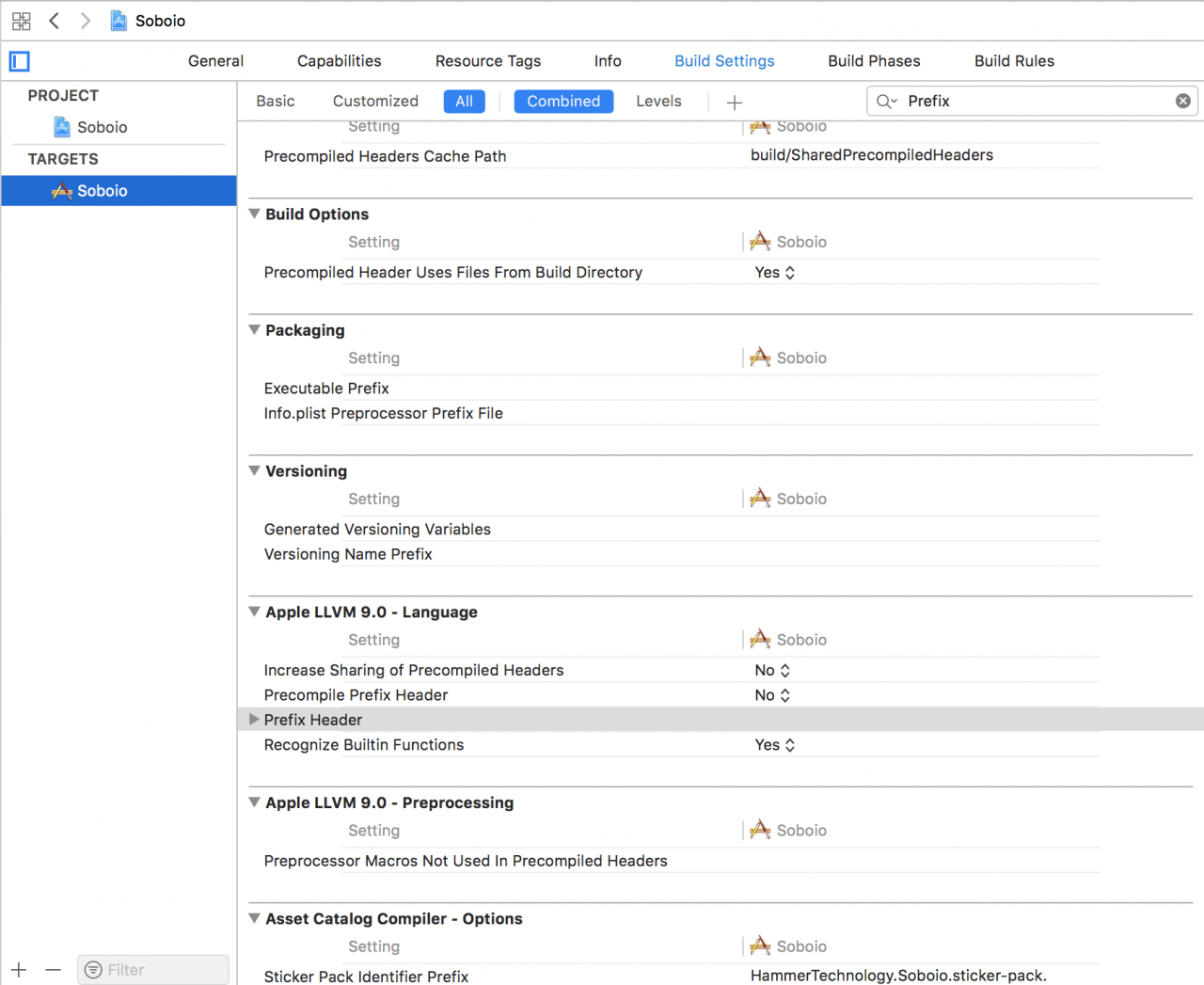This screenshot has height=985, width=1204.
Task: Collapse the Build Options section
Action: pos(254,214)
